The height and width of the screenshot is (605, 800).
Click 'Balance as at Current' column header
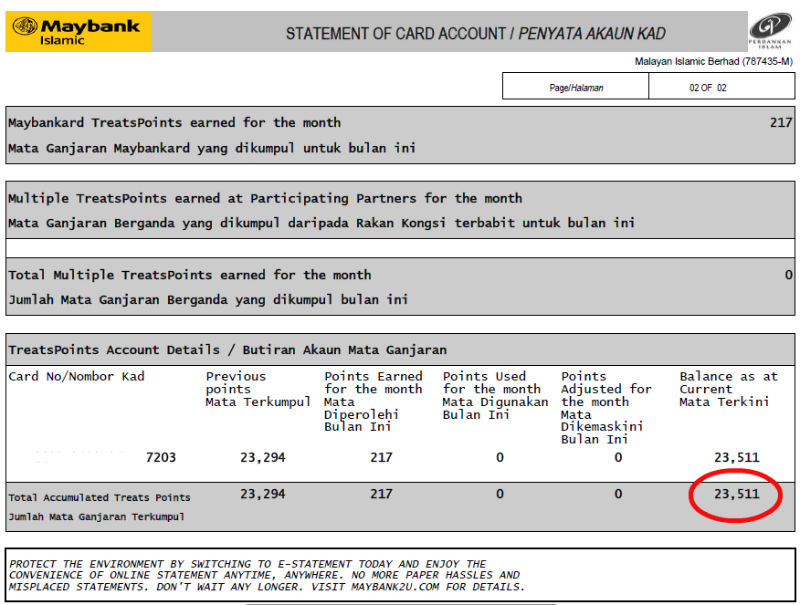[x=729, y=389]
